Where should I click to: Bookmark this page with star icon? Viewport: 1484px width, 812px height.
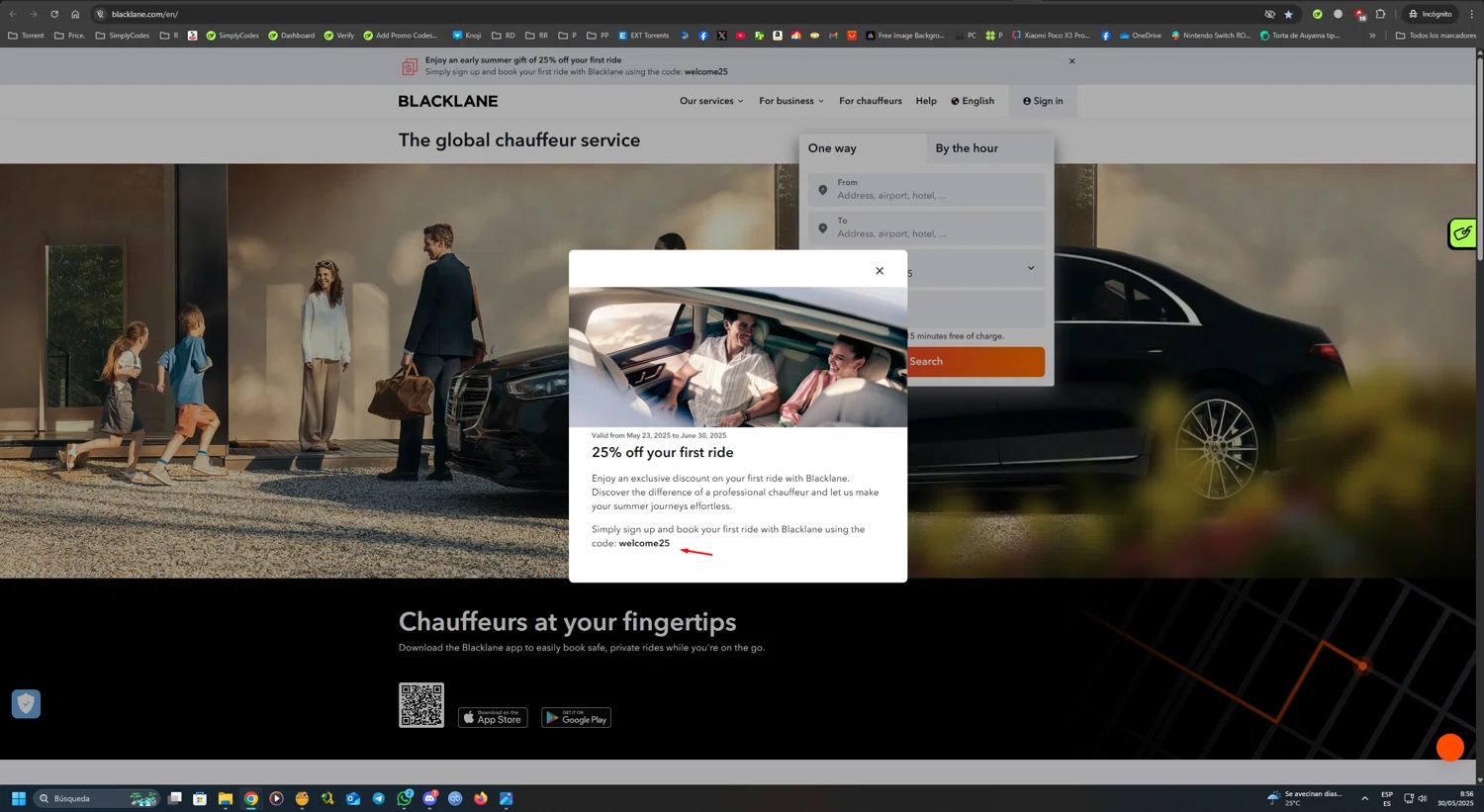pos(1288,14)
